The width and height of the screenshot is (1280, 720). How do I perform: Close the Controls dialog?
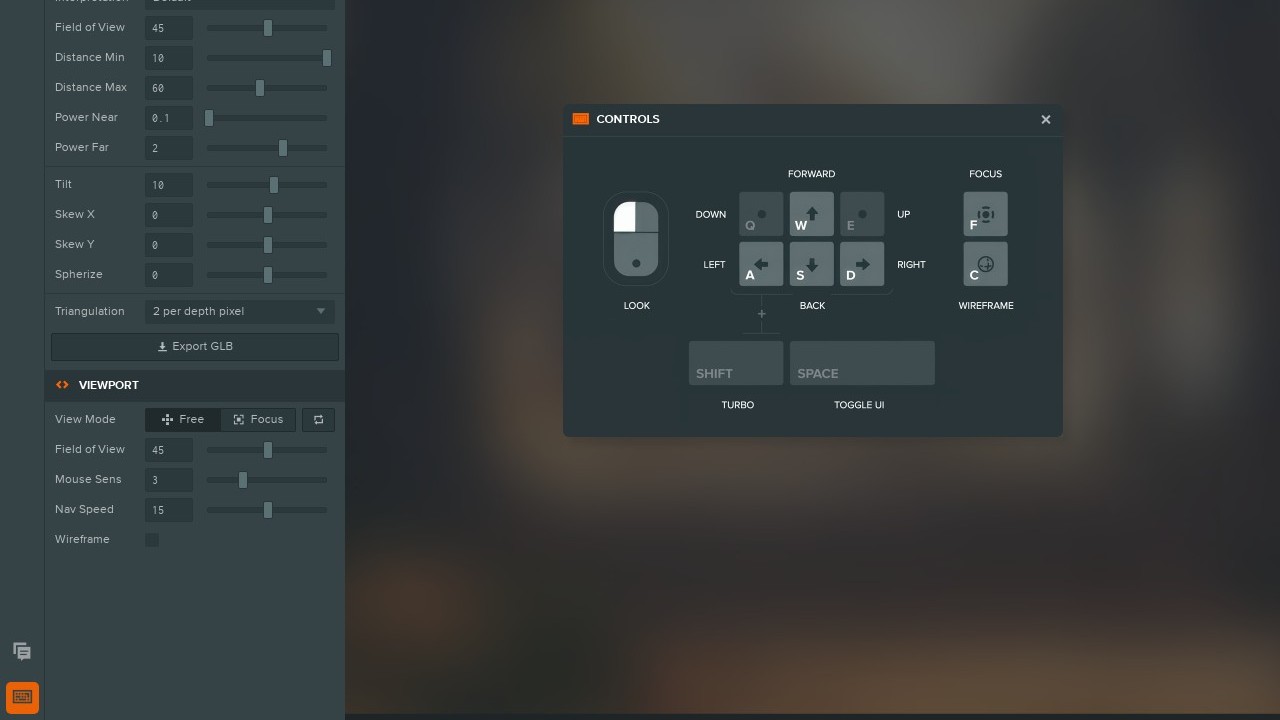pyautogui.click(x=1046, y=120)
